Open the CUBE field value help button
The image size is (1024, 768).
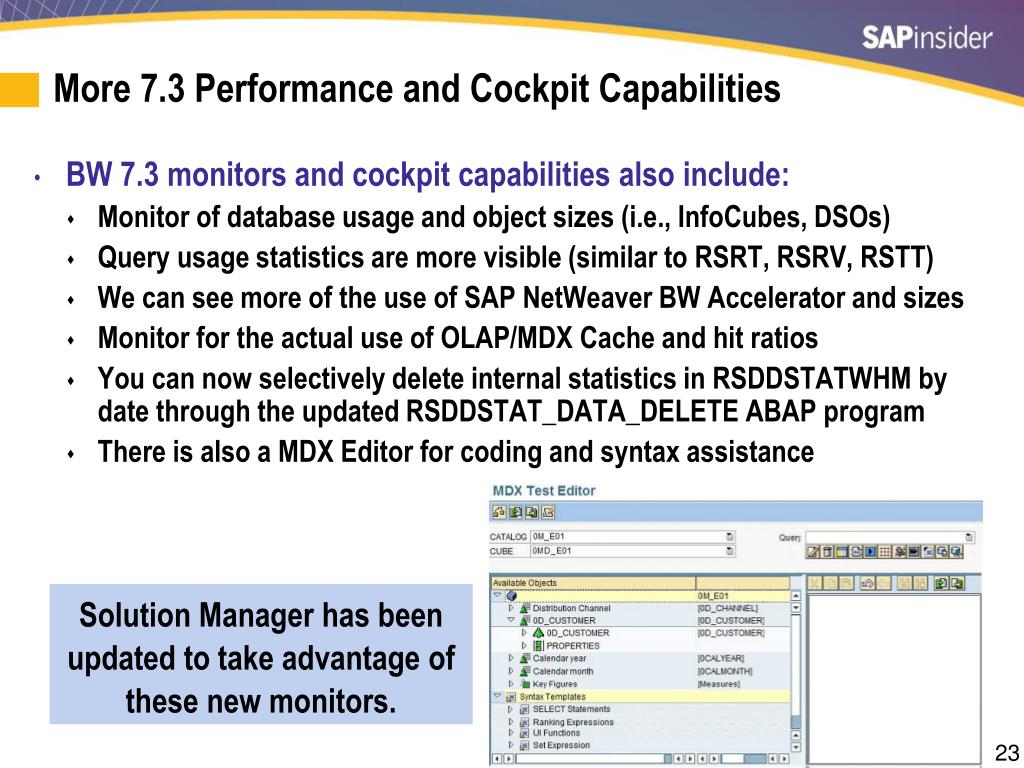click(729, 551)
